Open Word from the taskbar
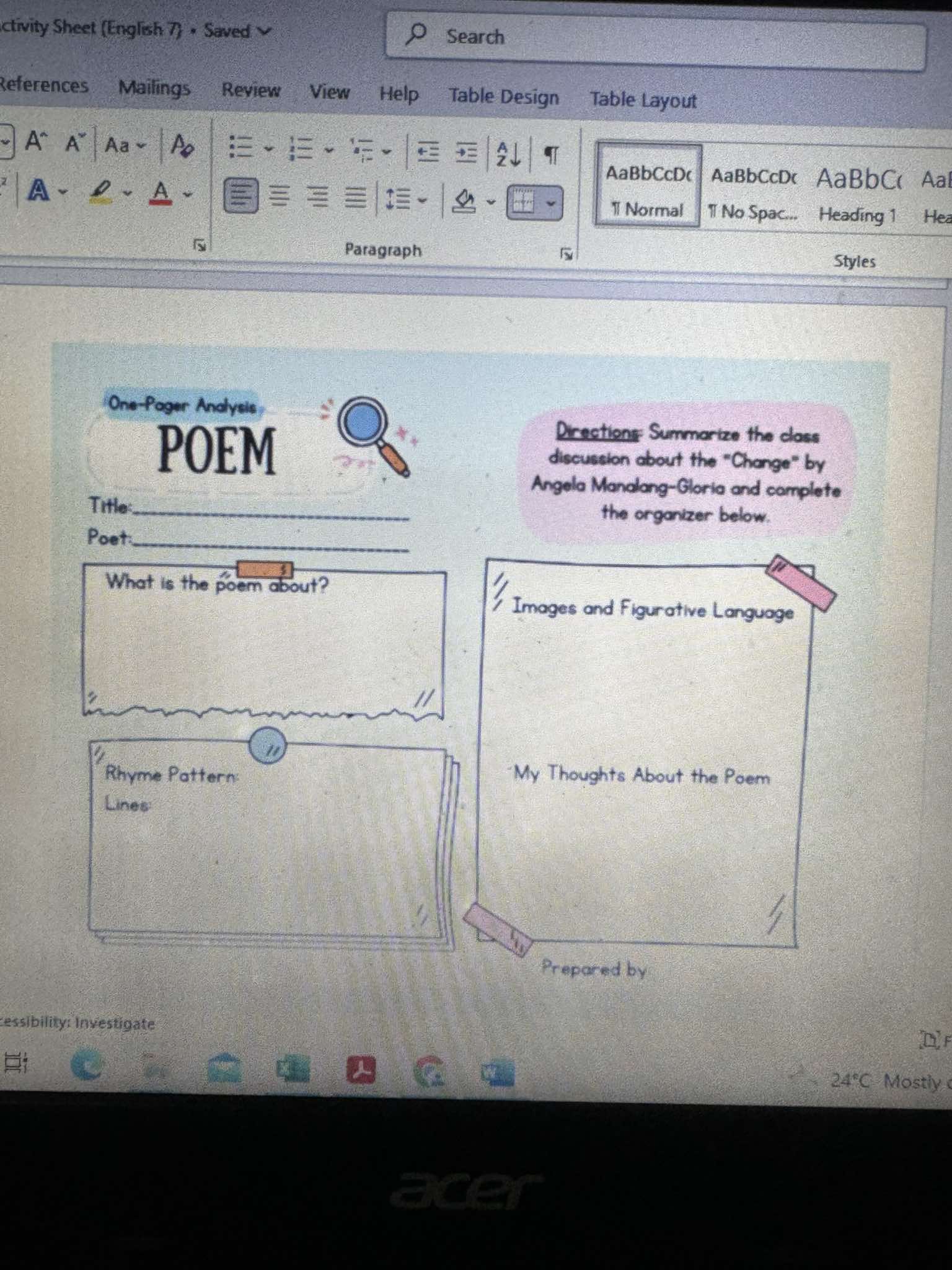This screenshot has height=1270, width=952. [498, 1073]
